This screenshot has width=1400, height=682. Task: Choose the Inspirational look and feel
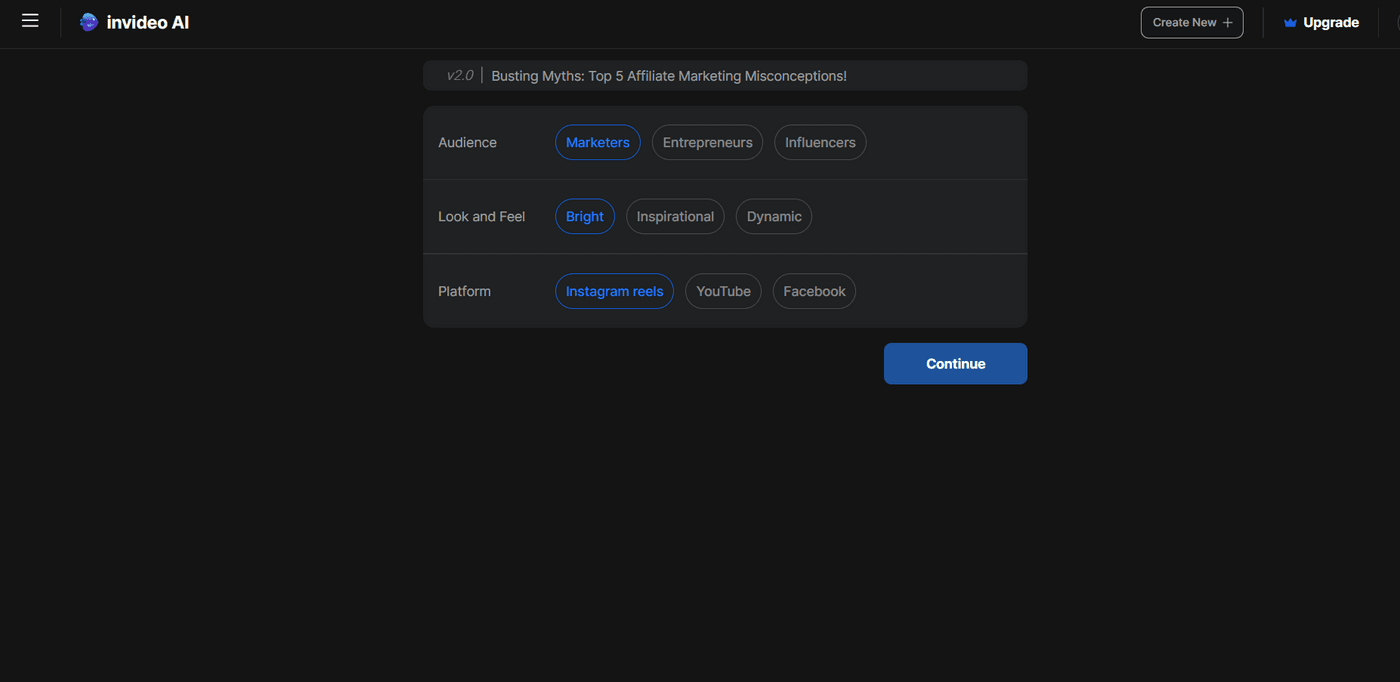tap(675, 216)
